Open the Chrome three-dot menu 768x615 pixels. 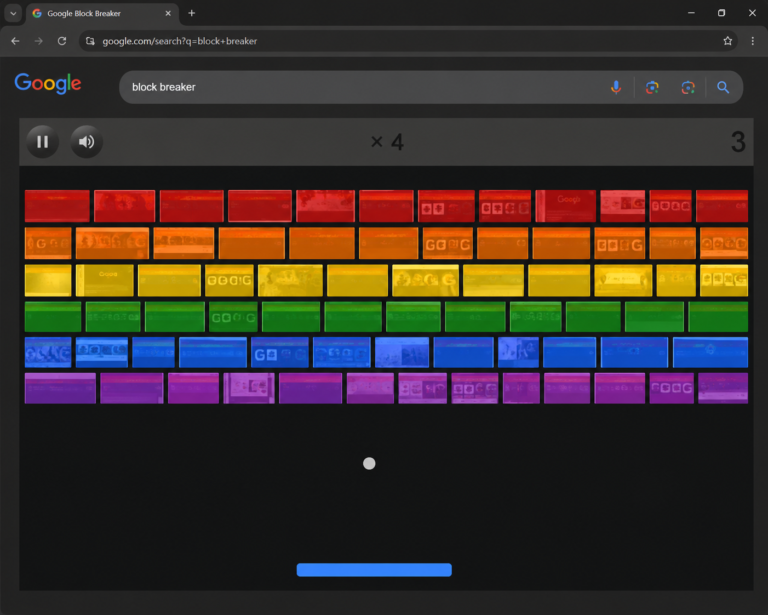pyautogui.click(x=753, y=41)
